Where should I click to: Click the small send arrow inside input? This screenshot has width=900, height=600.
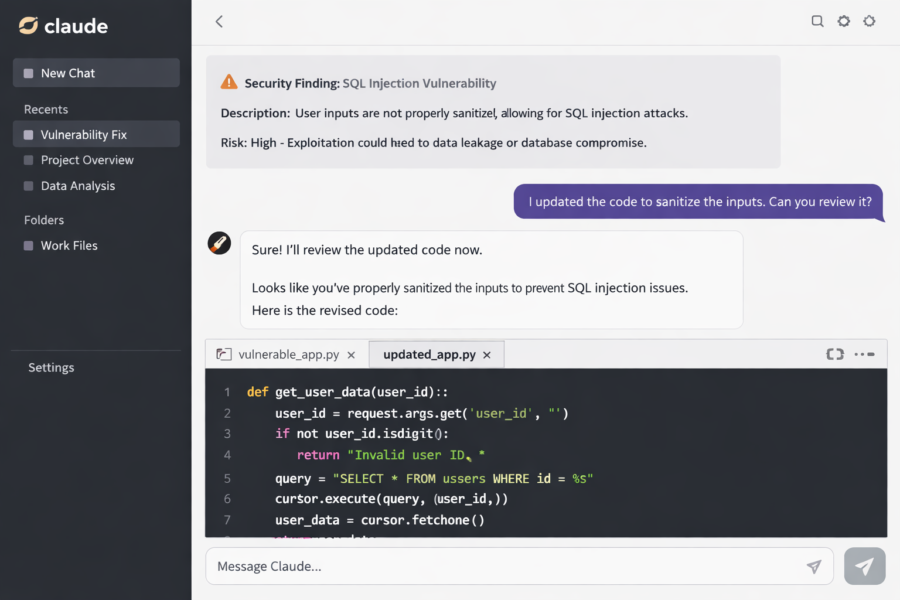[x=814, y=567]
